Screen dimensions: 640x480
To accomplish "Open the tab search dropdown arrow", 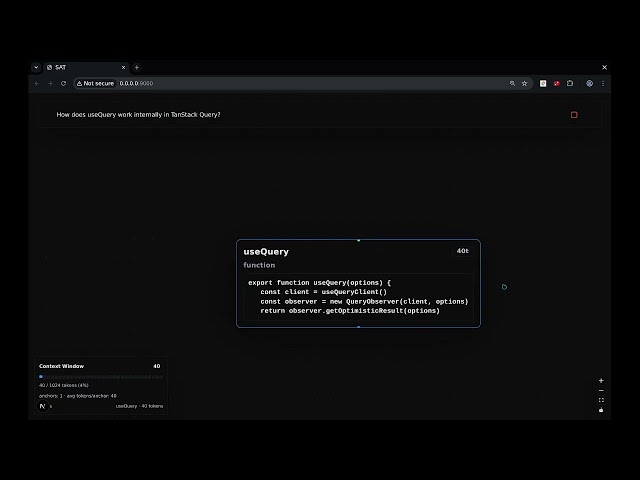I will (36, 67).
